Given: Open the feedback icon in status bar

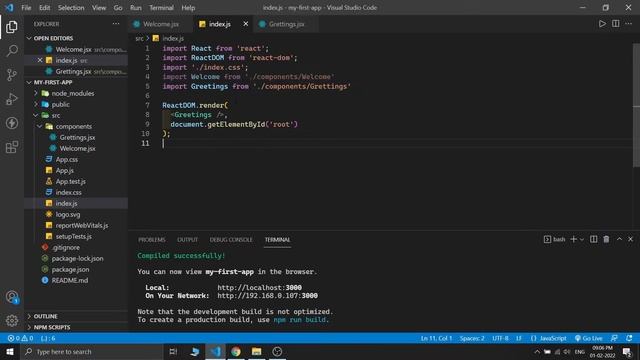Looking at the screenshot, I should pyautogui.click(x=614, y=338).
